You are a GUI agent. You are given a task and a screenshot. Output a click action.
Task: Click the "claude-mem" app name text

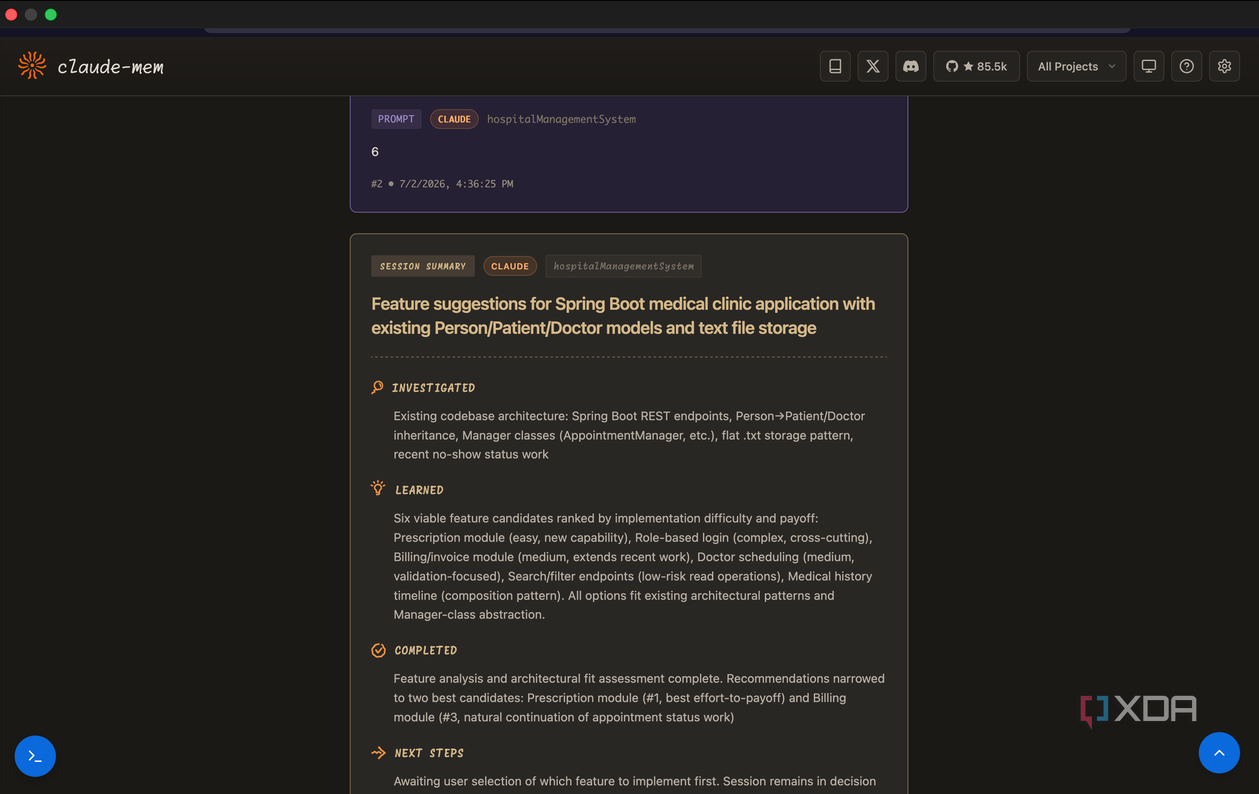pos(110,67)
